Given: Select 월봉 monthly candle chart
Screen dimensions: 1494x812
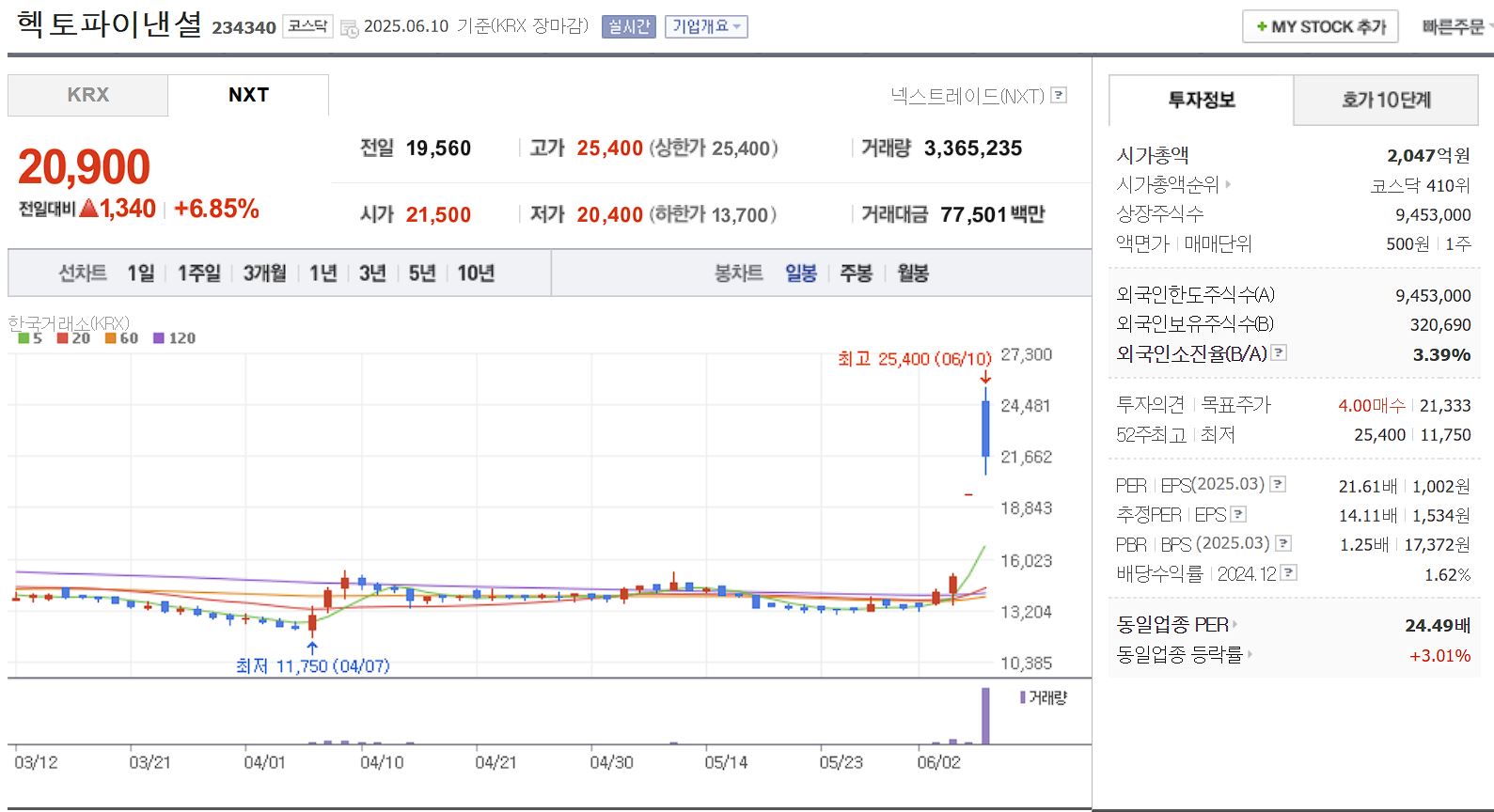Looking at the screenshot, I should coord(913,273).
